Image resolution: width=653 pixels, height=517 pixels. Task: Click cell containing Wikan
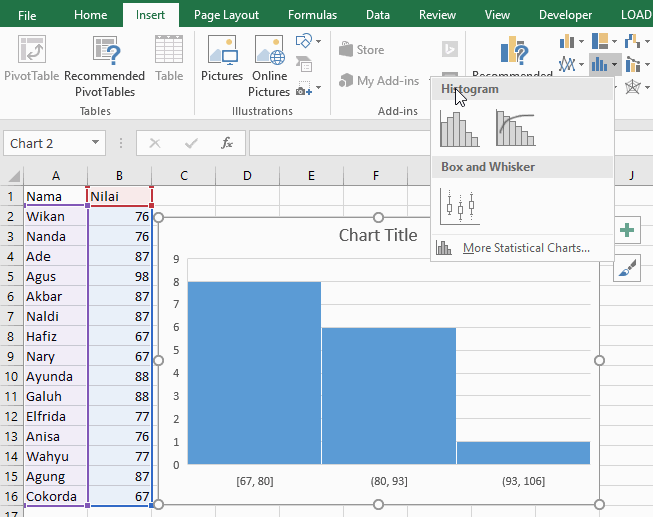coord(55,216)
